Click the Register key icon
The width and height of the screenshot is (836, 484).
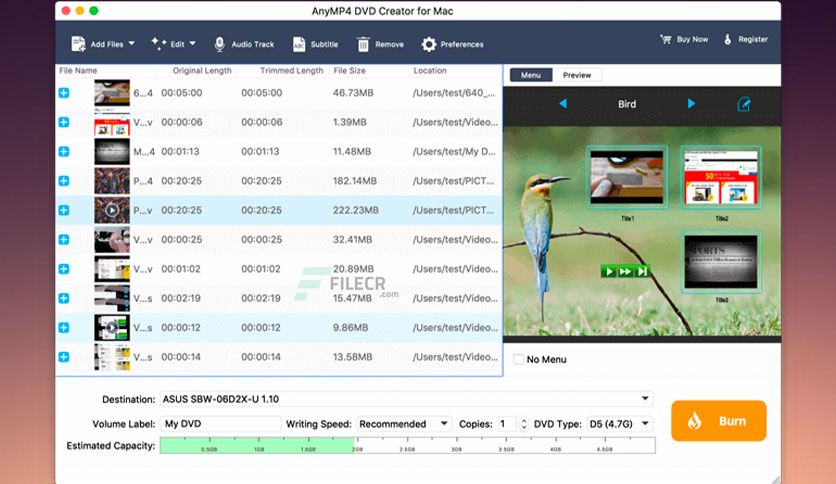click(x=728, y=39)
